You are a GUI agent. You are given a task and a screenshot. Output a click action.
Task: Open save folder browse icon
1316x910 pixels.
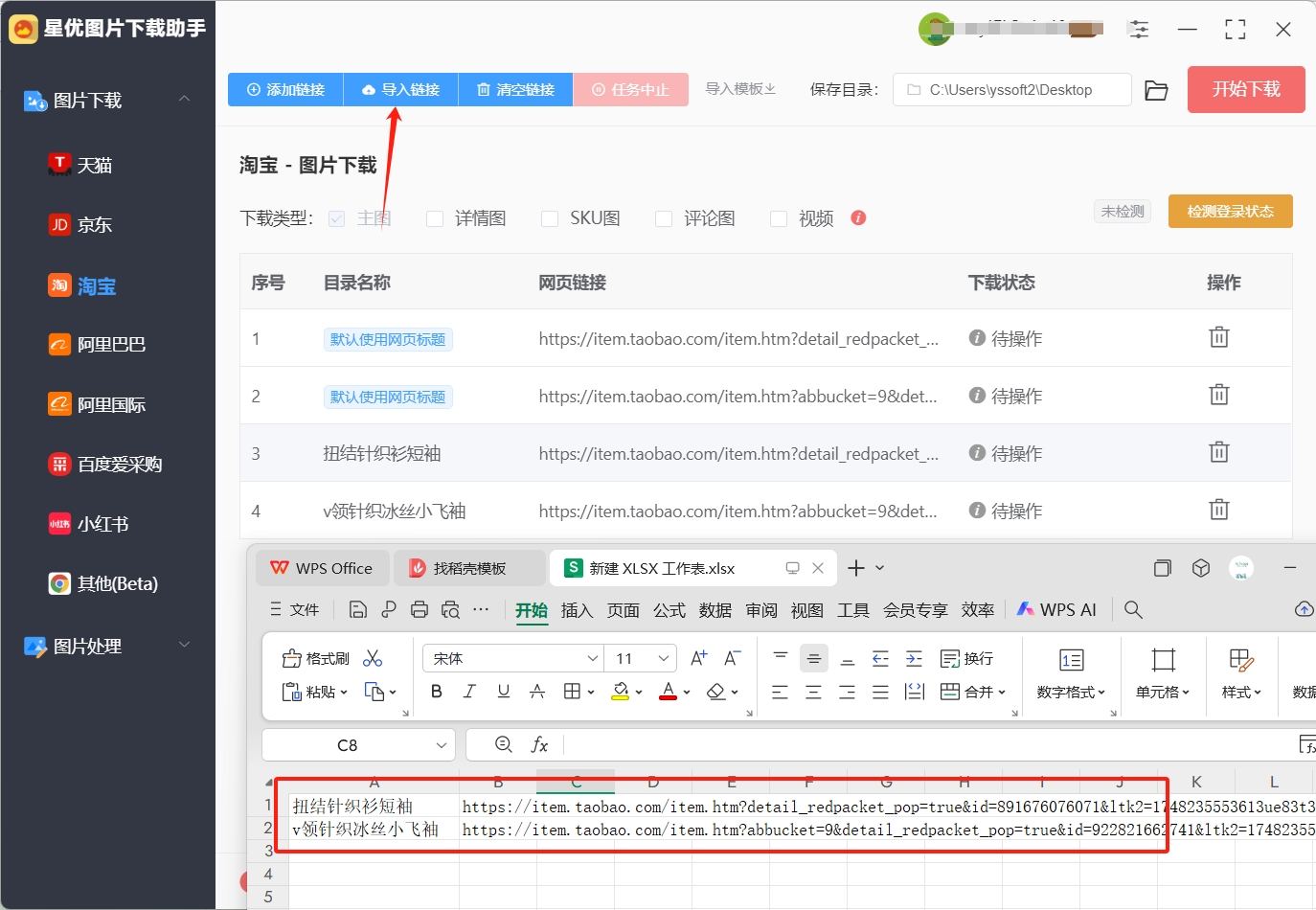[x=1156, y=90]
